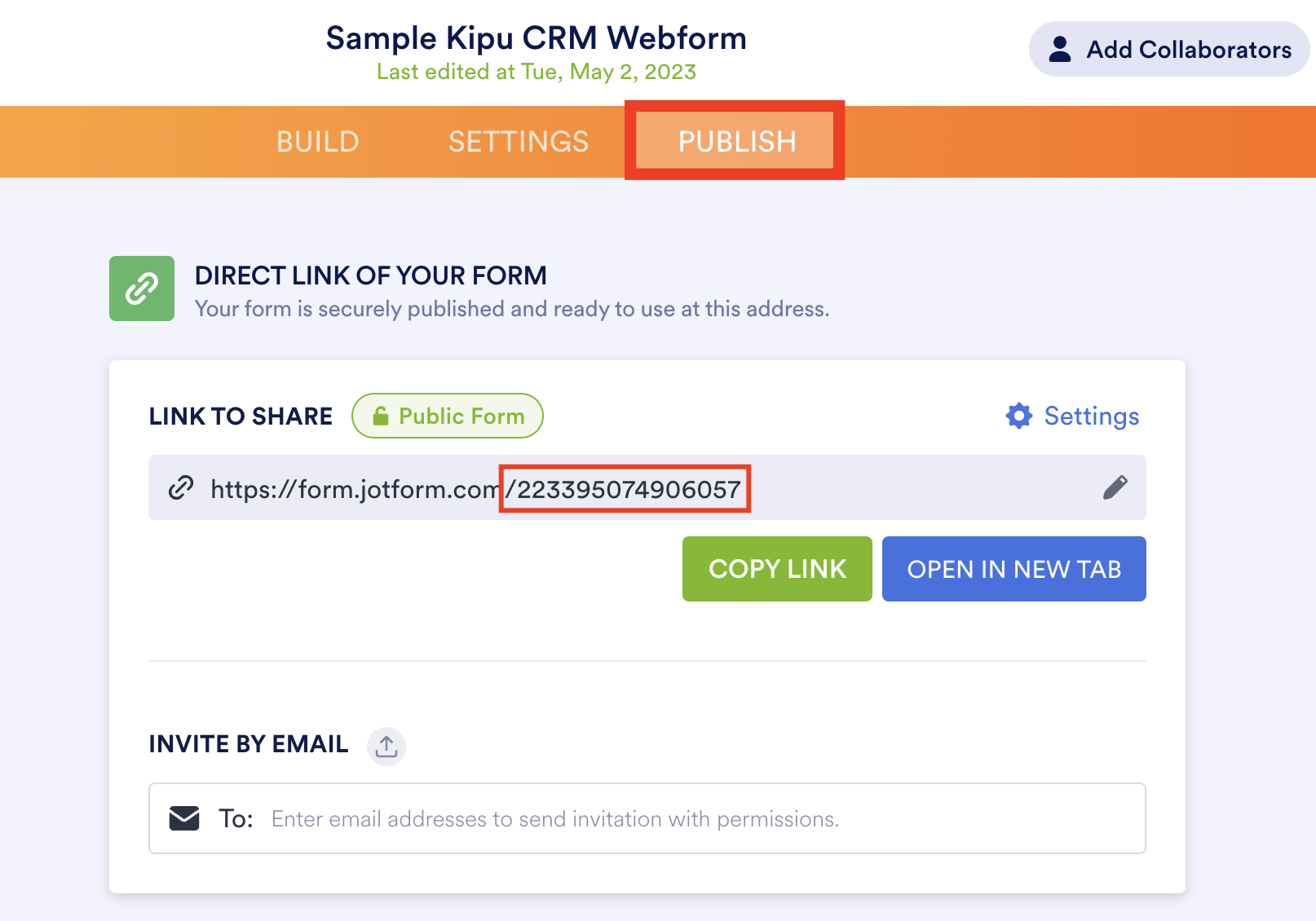
Task: Click the green direct link icon
Action: pyautogui.click(x=142, y=289)
